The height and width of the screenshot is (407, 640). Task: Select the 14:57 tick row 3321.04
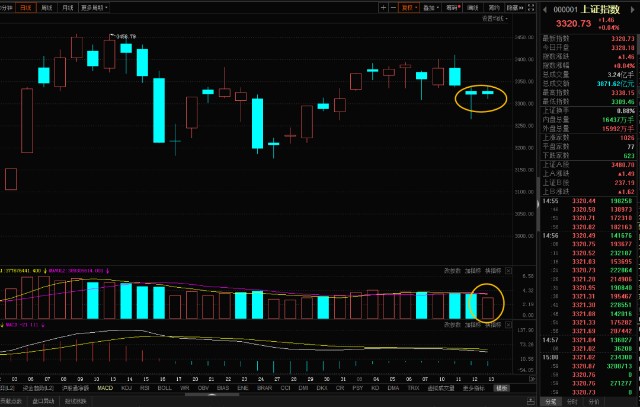coord(588,340)
